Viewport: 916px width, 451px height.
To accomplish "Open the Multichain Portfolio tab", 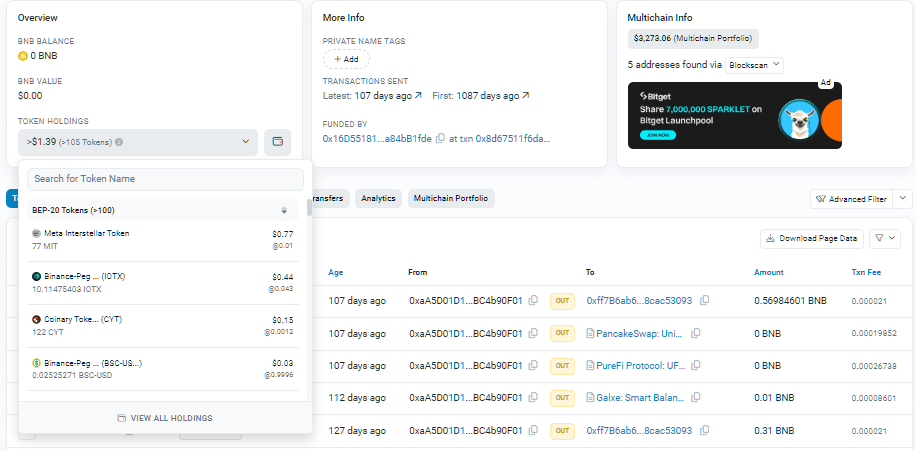I will tap(451, 198).
